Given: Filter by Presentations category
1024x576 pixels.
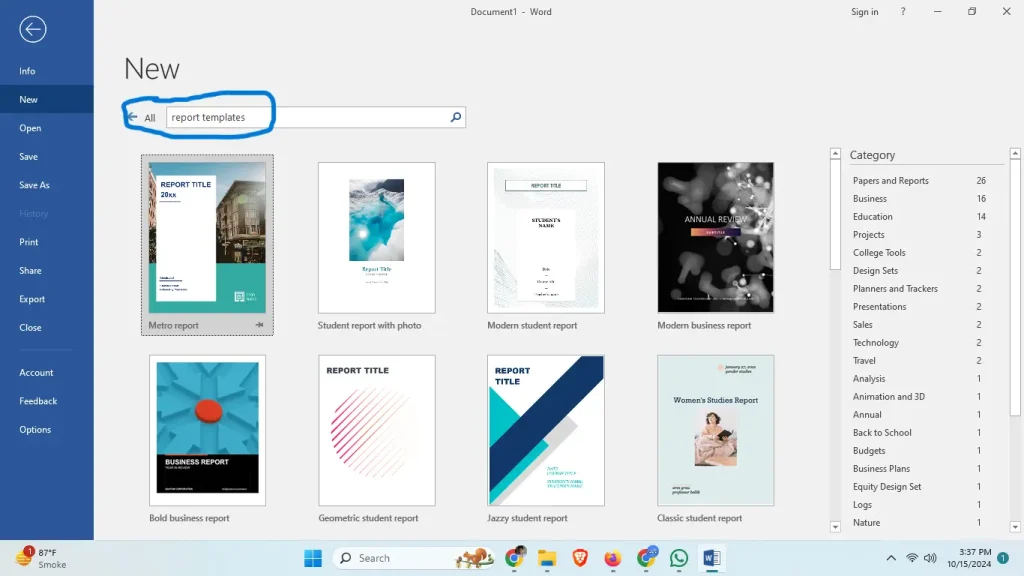Looking at the screenshot, I should [x=919, y=306].
